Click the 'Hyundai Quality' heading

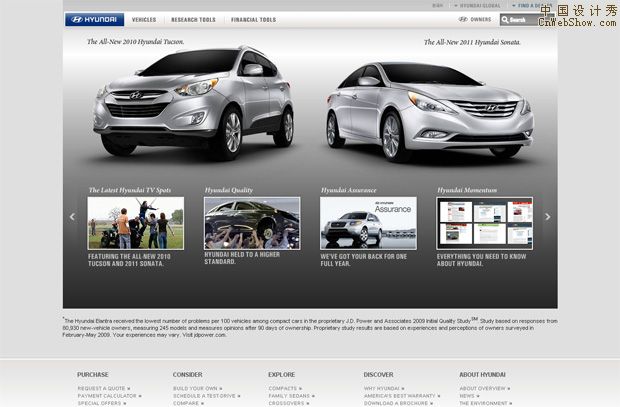[x=229, y=190]
